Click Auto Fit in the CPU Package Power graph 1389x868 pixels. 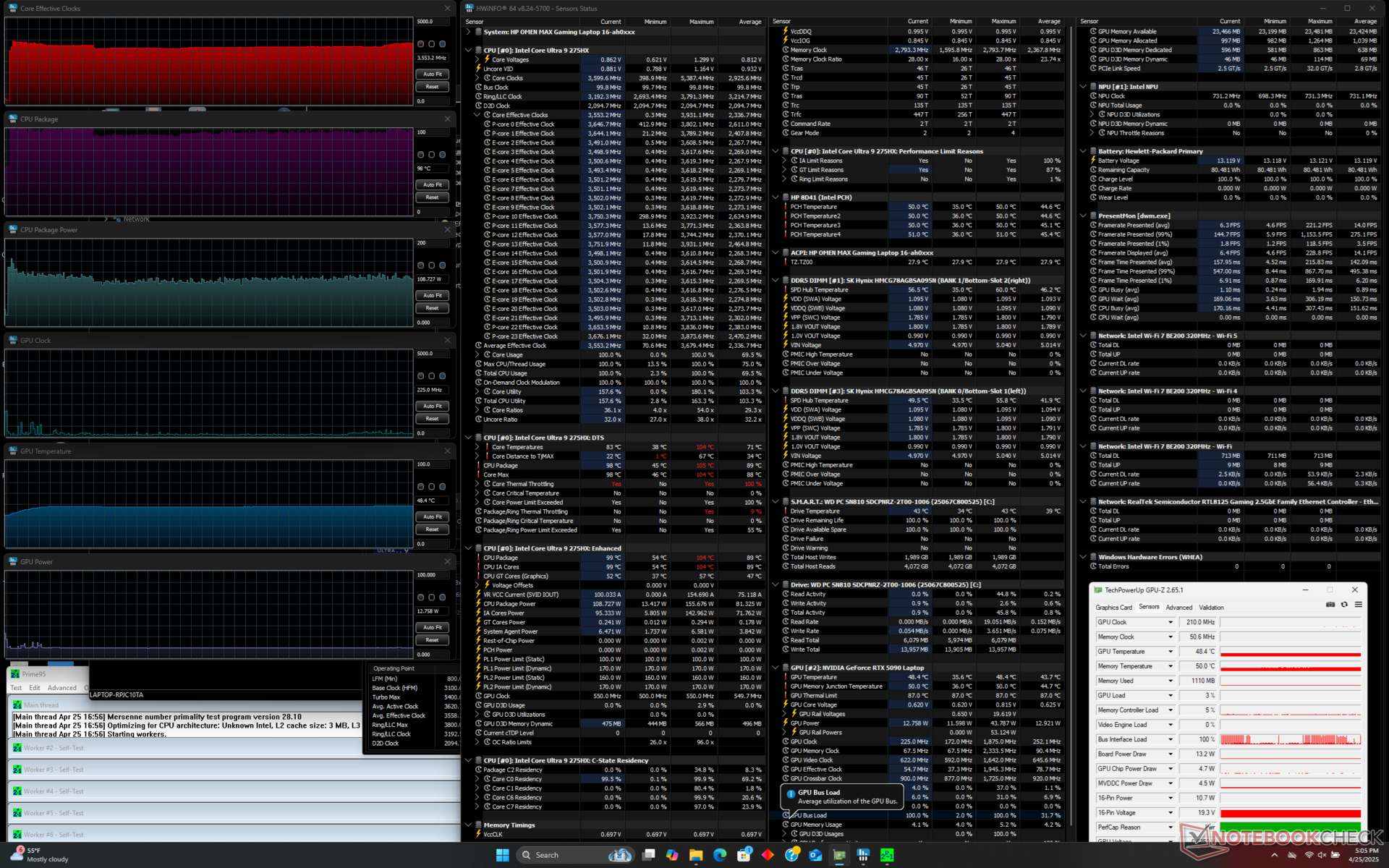coord(433,296)
